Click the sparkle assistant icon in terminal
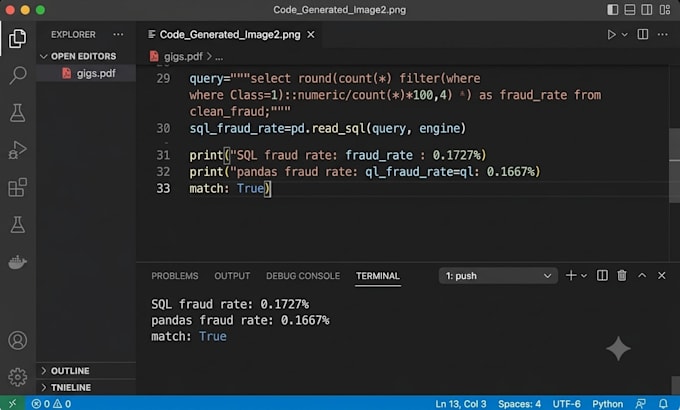680x410 pixels. tap(618, 348)
